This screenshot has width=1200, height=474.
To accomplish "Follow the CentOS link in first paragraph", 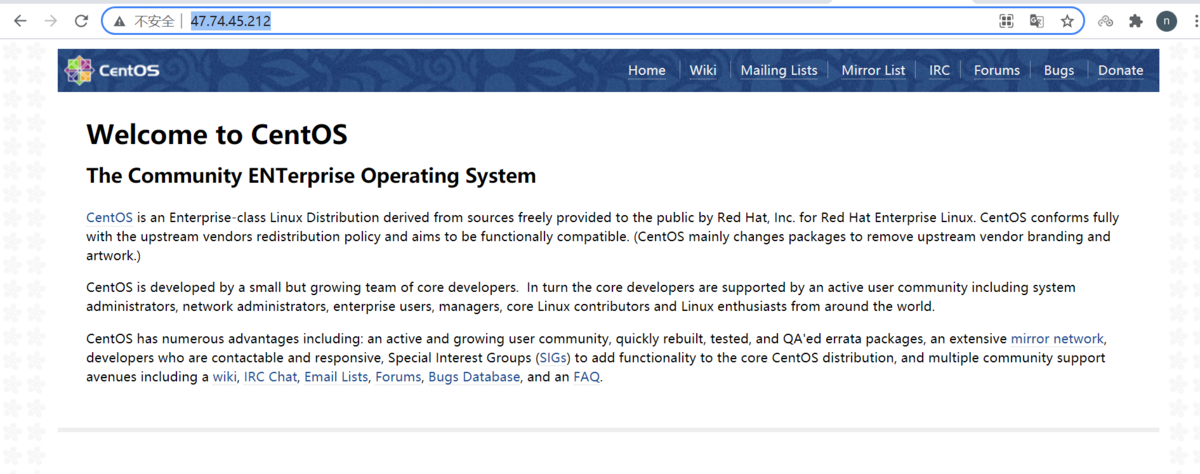I will coord(109,217).
